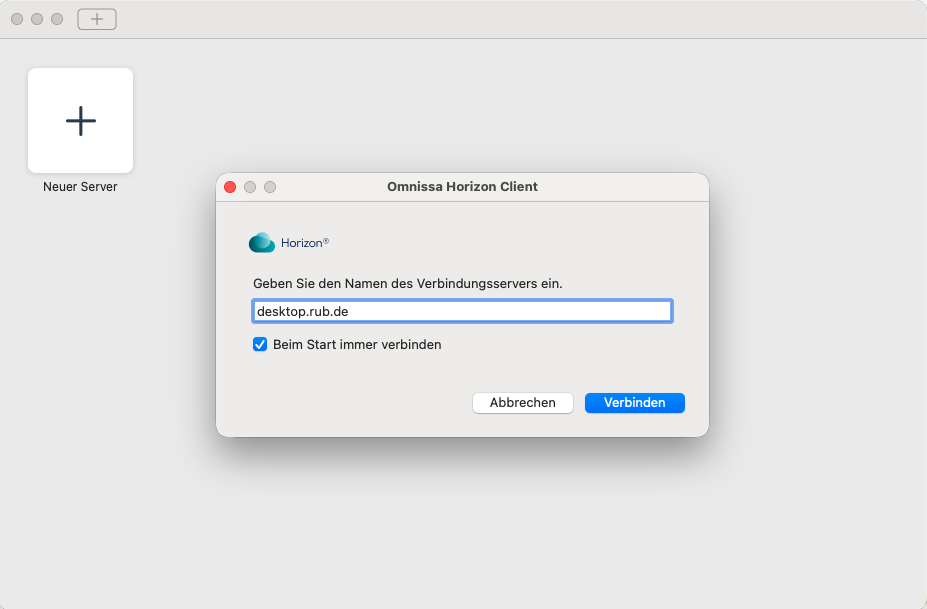This screenshot has width=927, height=609.
Task: Click the Omnissa Horizon Client dialog title
Action: coord(462,187)
